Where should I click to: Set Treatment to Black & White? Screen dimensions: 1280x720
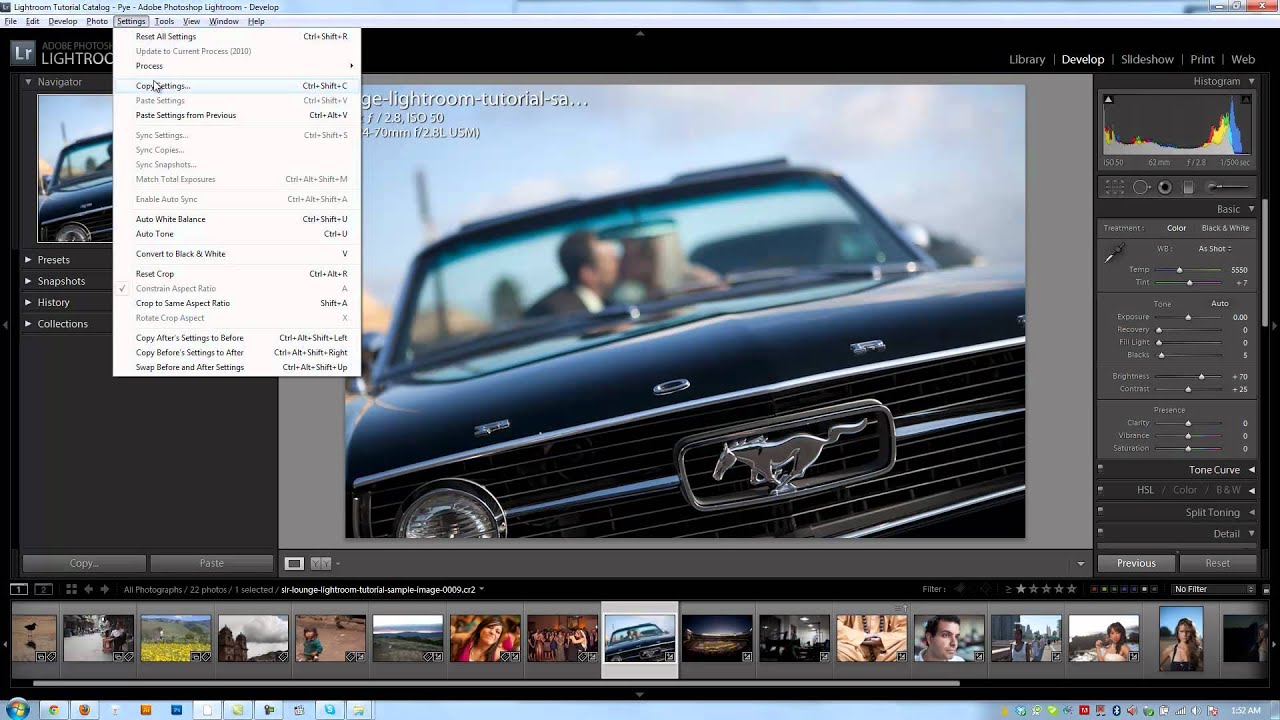pos(1225,228)
